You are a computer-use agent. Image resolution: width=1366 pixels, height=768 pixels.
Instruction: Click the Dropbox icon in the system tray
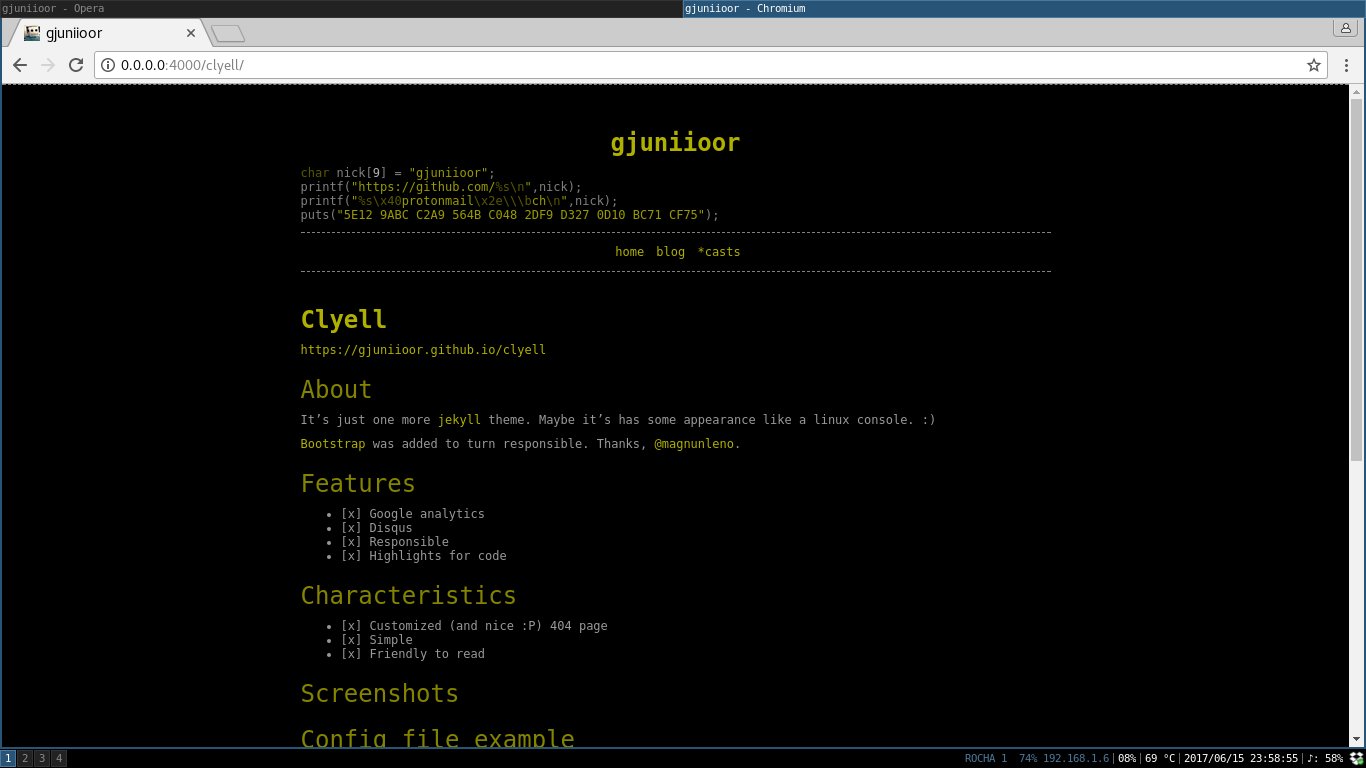[x=1355, y=758]
